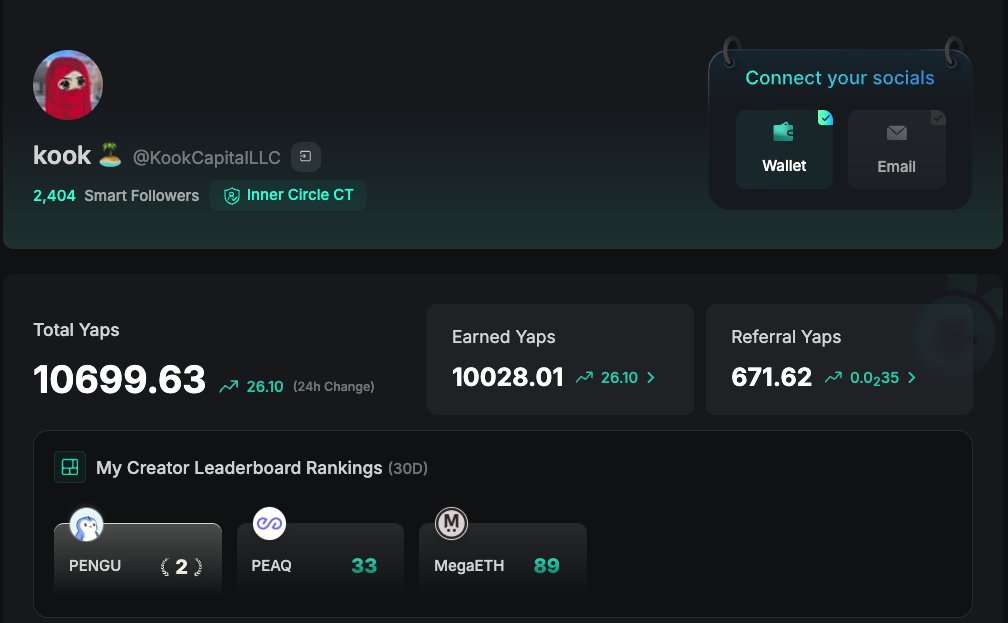Screen dimensions: 1008x623
Task: Click the palm island emoji next to kook
Action: 110,155
